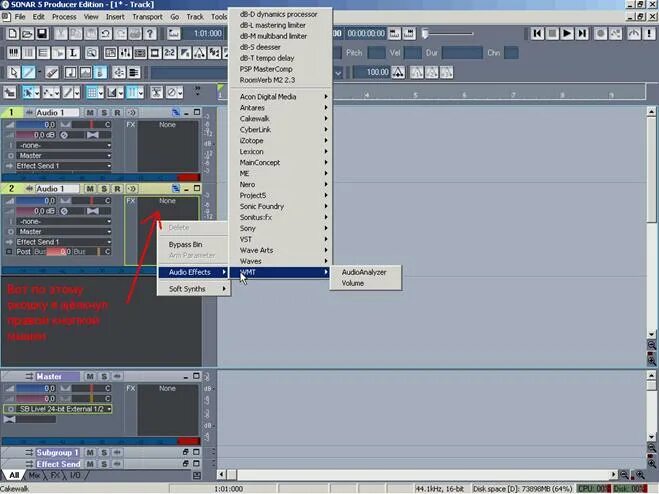The width and height of the screenshot is (659, 494).
Task: Click track 2 bus send level slider
Action: [x=59, y=252]
